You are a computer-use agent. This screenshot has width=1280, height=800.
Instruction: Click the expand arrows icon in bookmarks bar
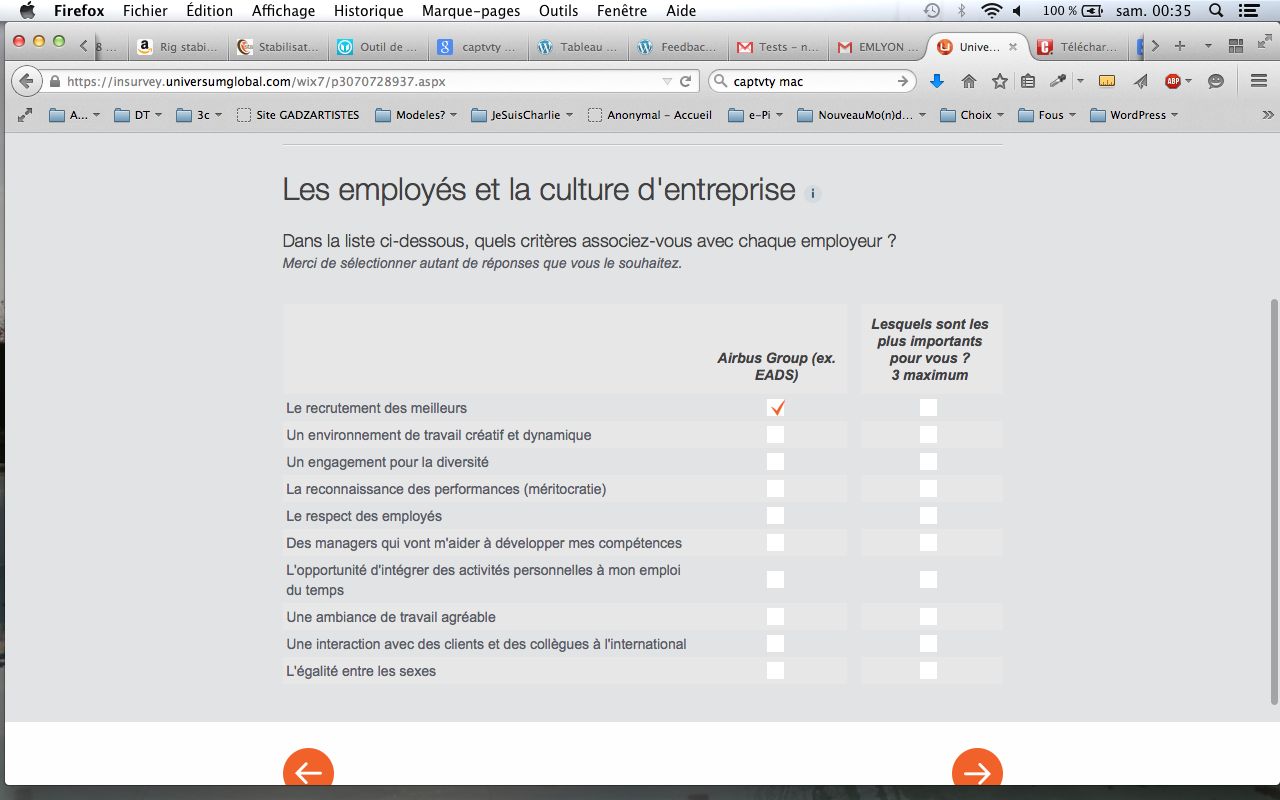(x=25, y=115)
